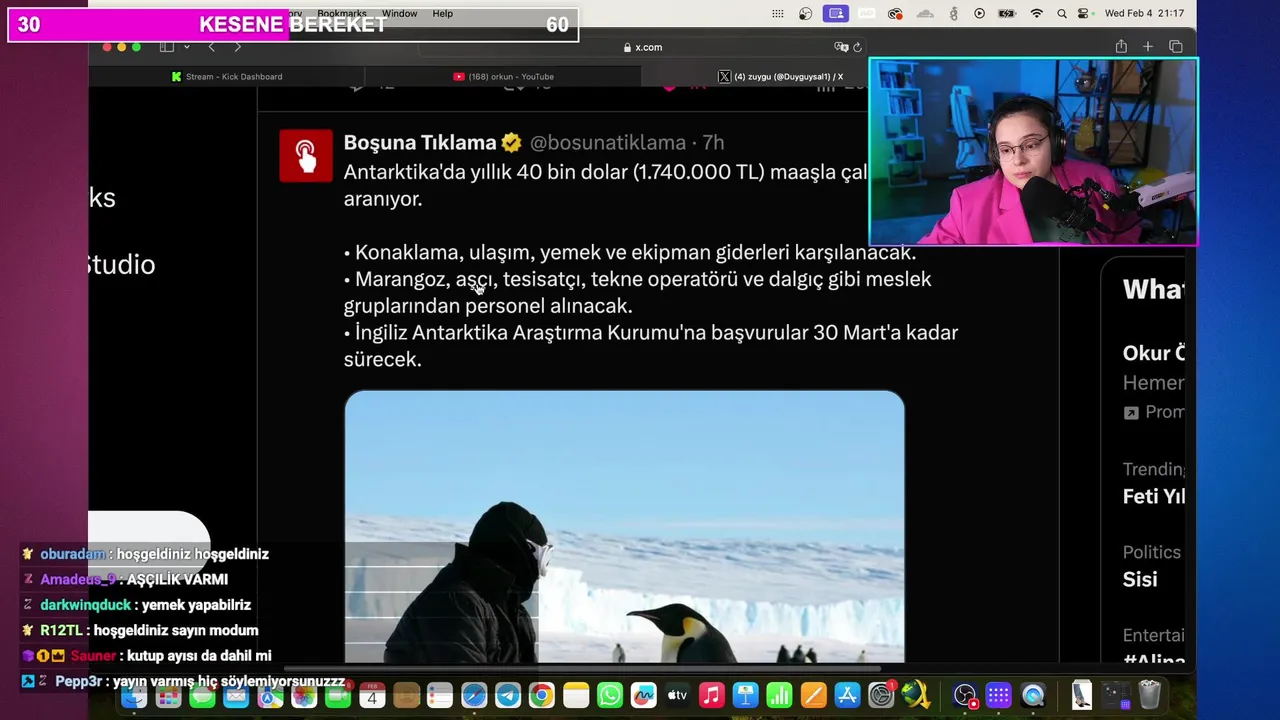This screenshot has width=1280, height=720.
Task: Open the App Store from the Dock
Action: pyautogui.click(x=848, y=695)
